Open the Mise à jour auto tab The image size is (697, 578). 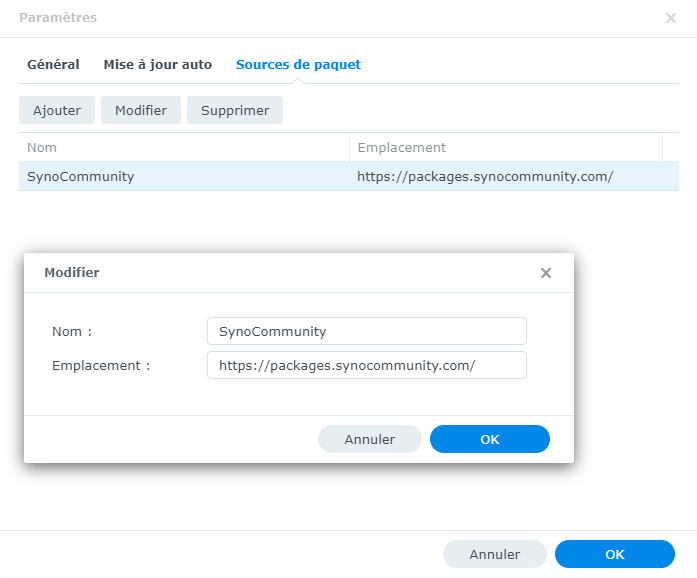(x=158, y=64)
